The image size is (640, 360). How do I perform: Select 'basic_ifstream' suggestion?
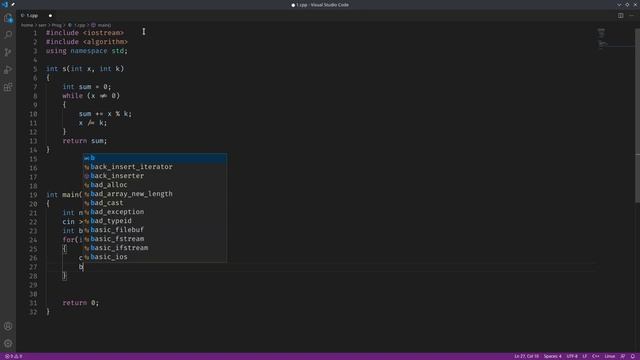[x=155, y=248]
